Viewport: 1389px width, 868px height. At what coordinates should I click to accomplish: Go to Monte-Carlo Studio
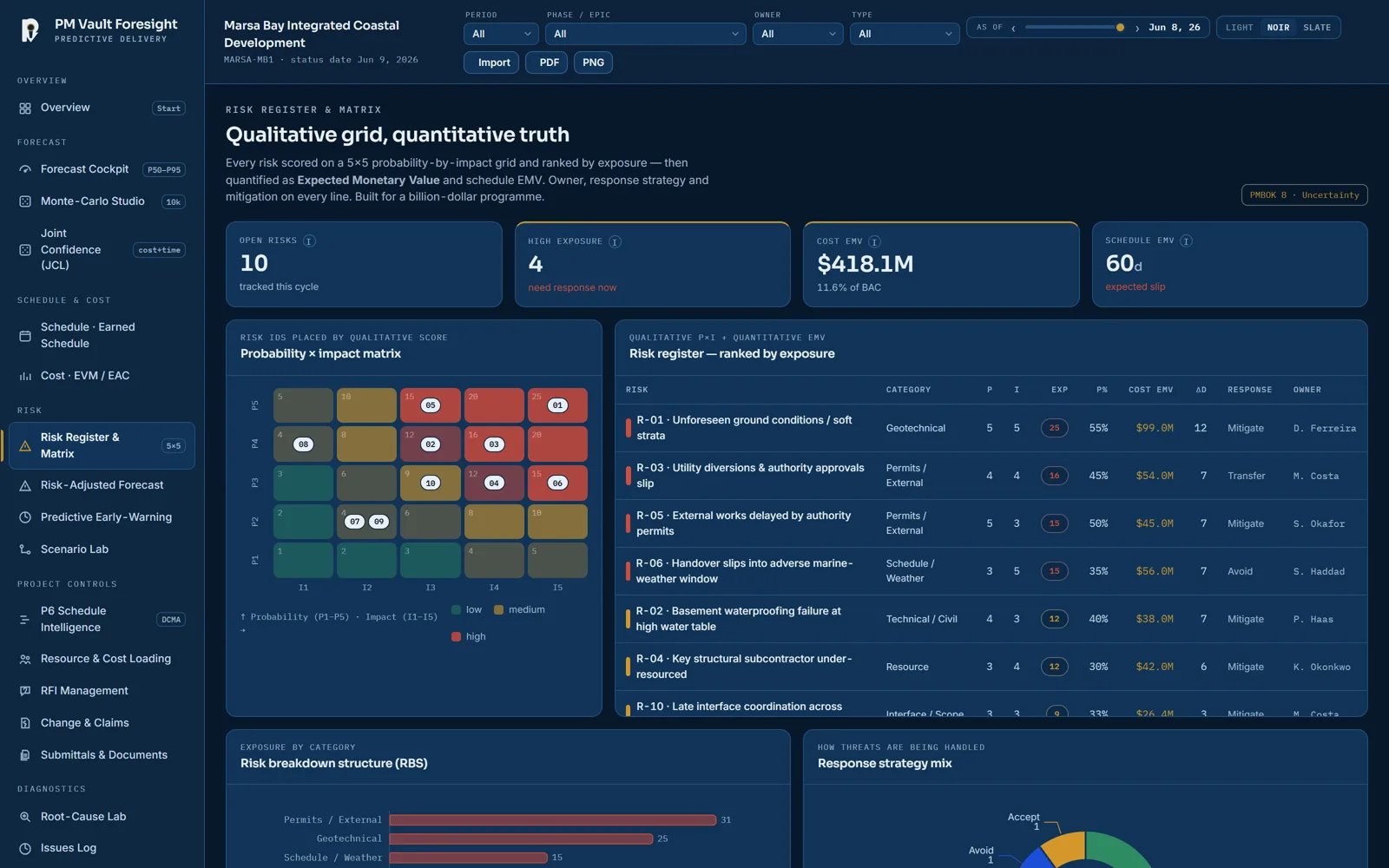tap(102, 201)
